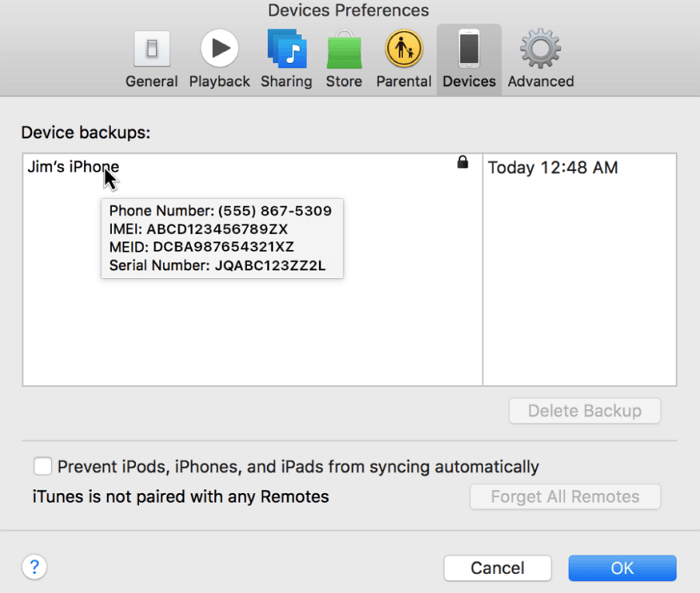Open the Store shopping bag icon
This screenshot has width=700, height=593.
point(344,49)
